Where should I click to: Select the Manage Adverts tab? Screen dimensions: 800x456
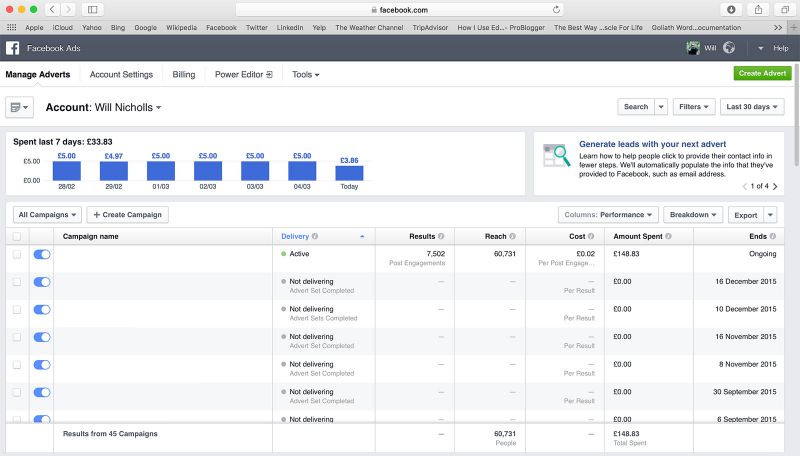click(x=38, y=74)
